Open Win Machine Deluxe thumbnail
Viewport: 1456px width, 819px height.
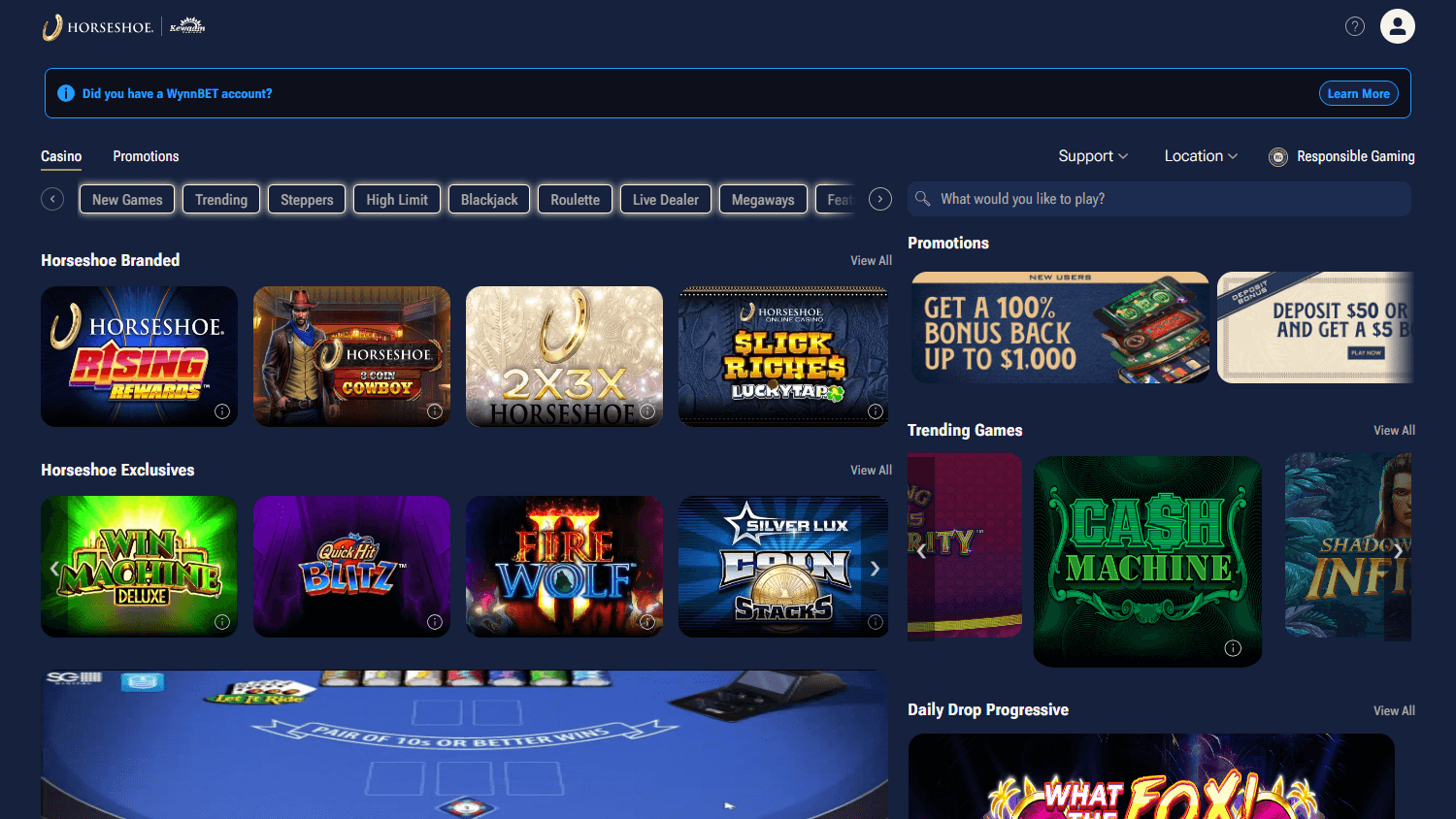[x=139, y=567]
